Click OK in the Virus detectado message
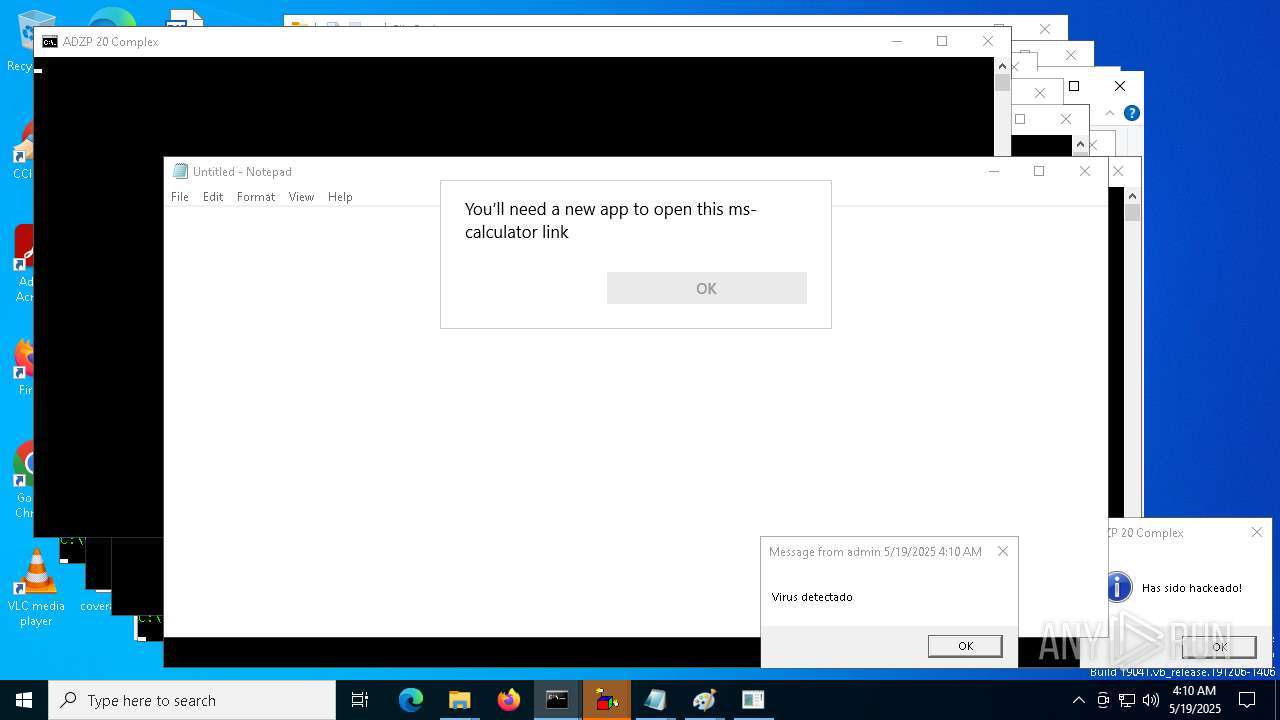This screenshot has height=720, width=1280. 965,646
